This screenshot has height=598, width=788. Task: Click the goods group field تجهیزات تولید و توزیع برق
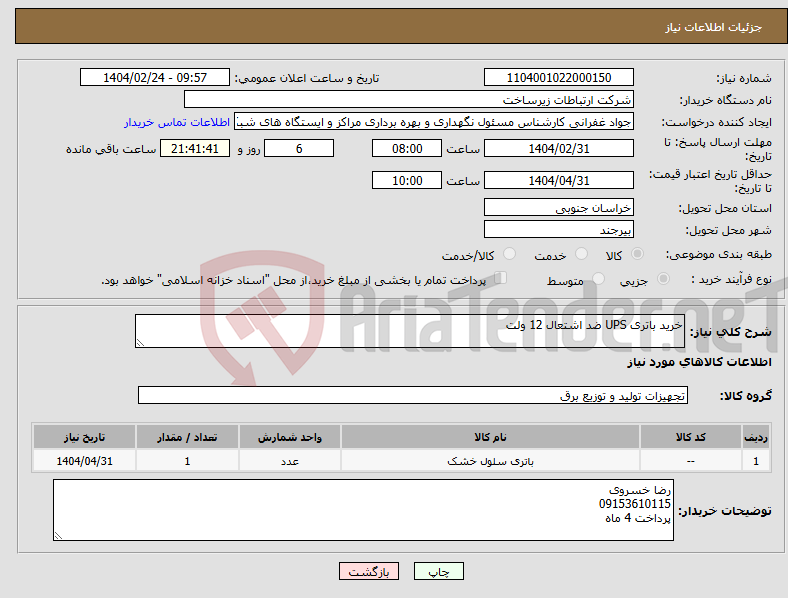click(x=413, y=395)
